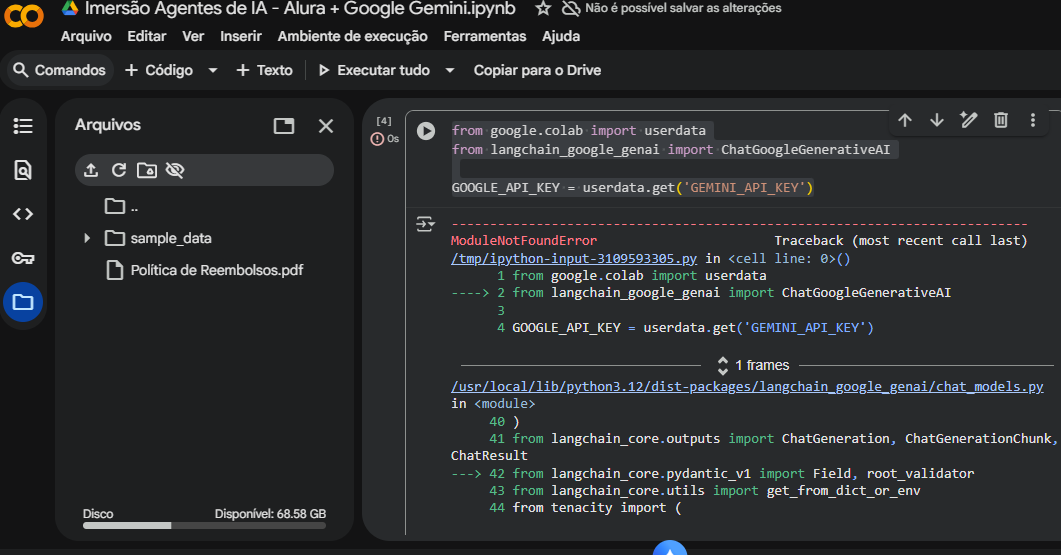Toggle the cell output options icon

(426, 224)
